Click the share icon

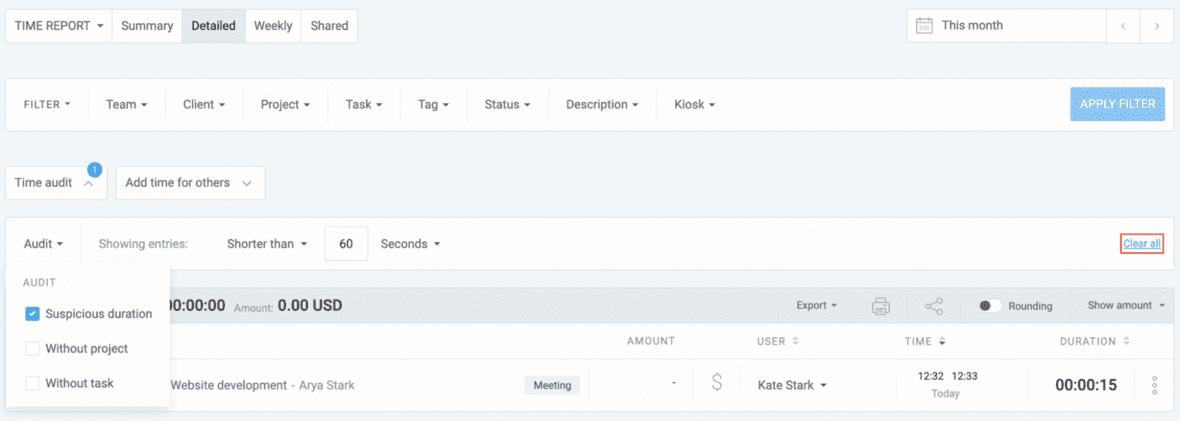[934, 306]
